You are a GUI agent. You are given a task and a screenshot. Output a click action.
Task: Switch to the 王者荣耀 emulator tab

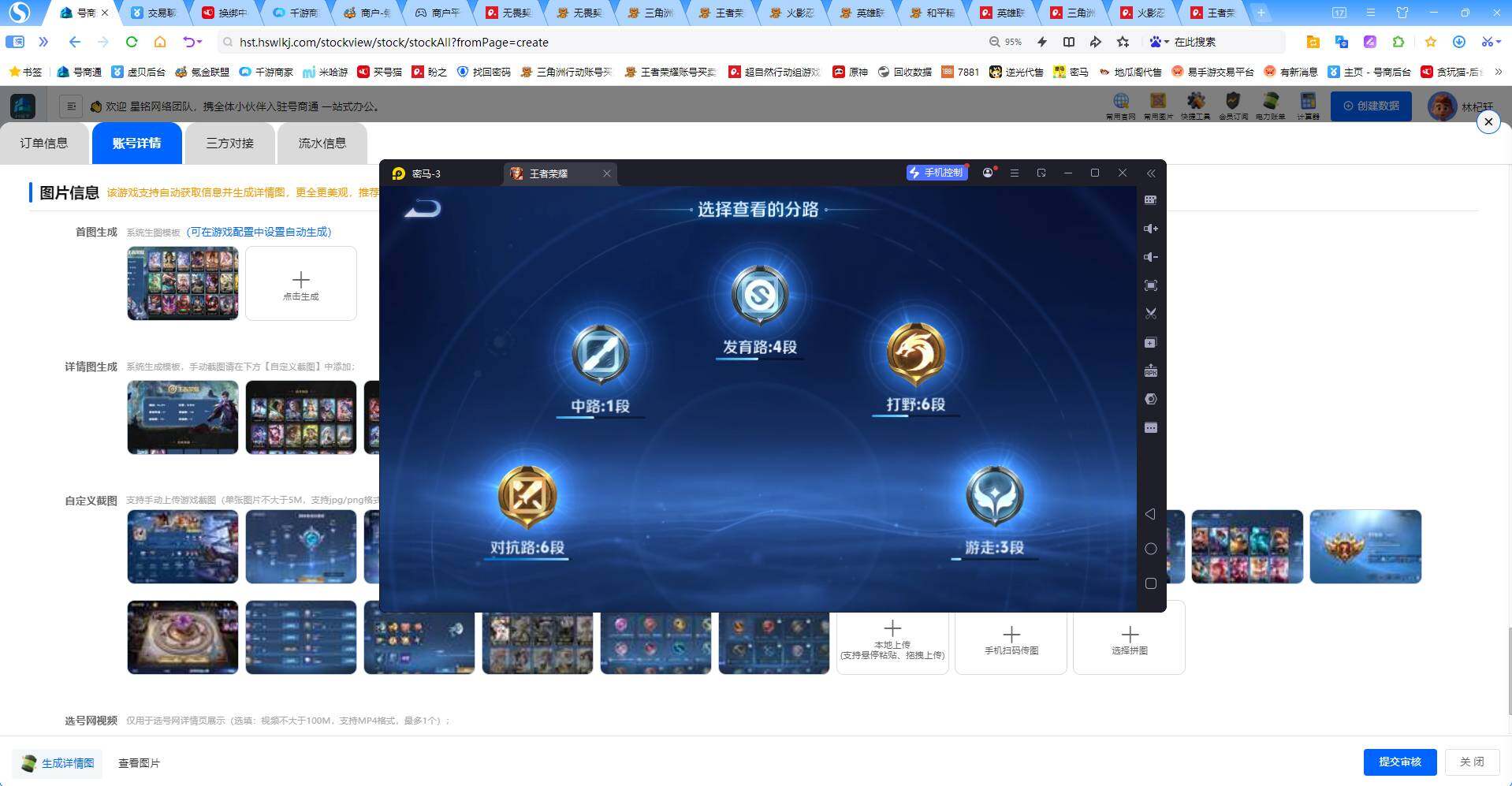coord(549,173)
